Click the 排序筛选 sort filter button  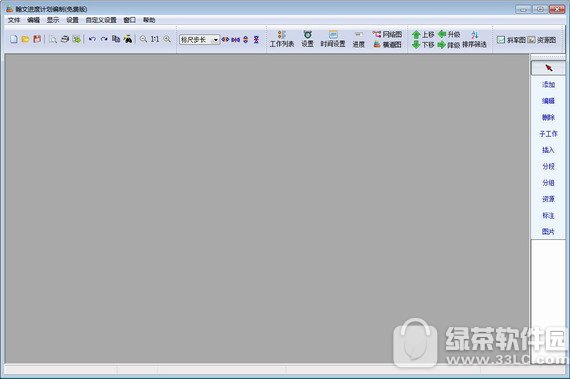[474, 40]
